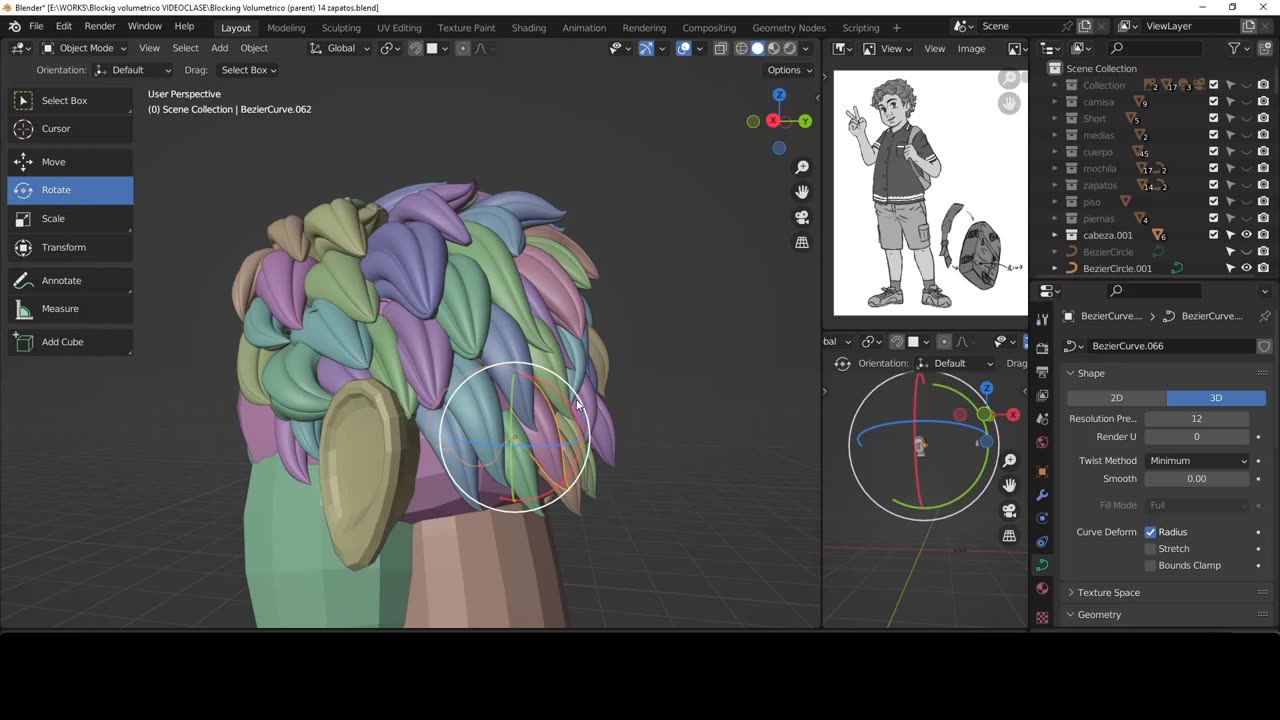Click the zoom icon in main viewport
This screenshot has width=1280, height=720.
coord(802,167)
